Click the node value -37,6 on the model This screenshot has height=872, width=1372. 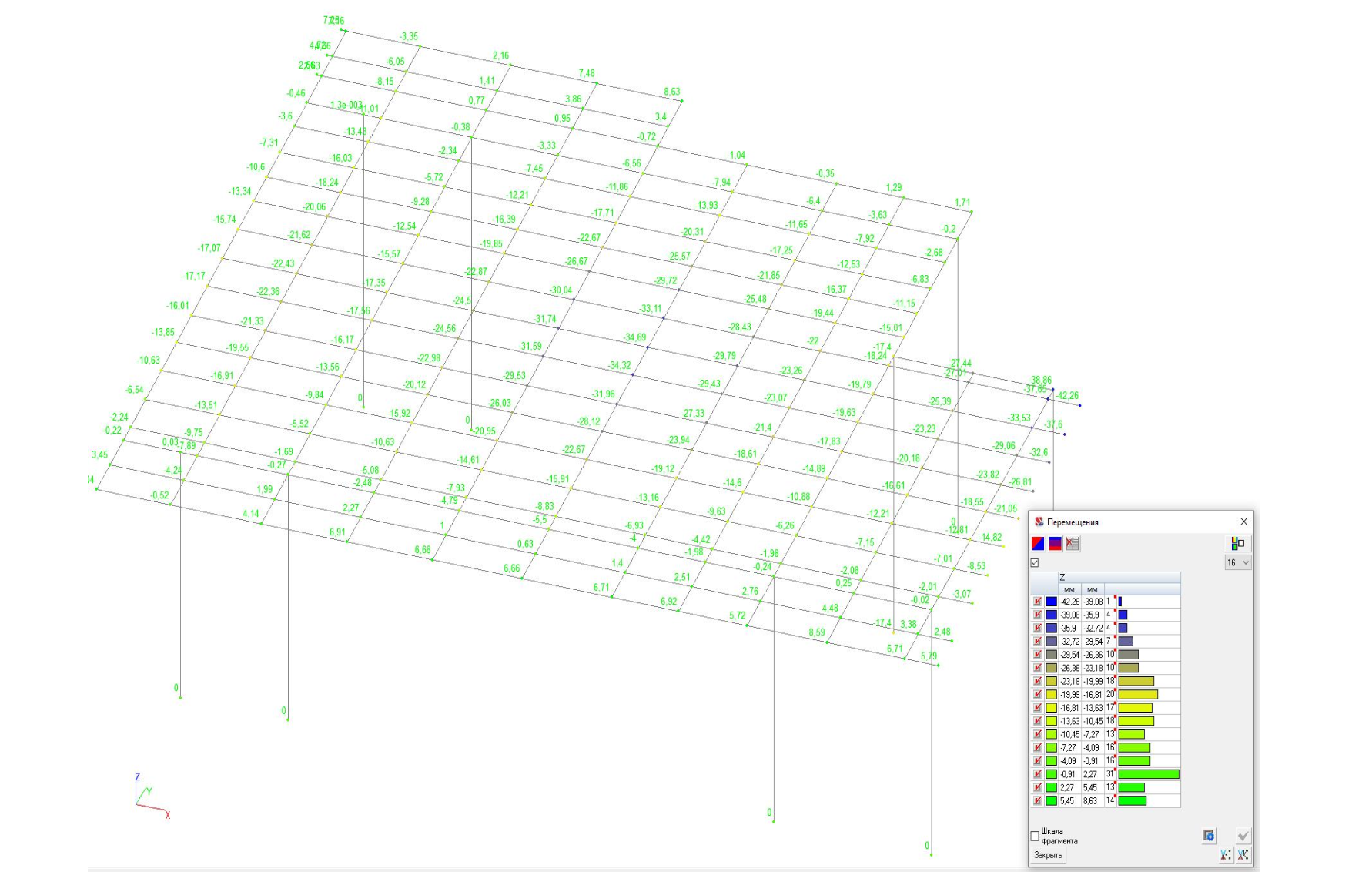1053,424
